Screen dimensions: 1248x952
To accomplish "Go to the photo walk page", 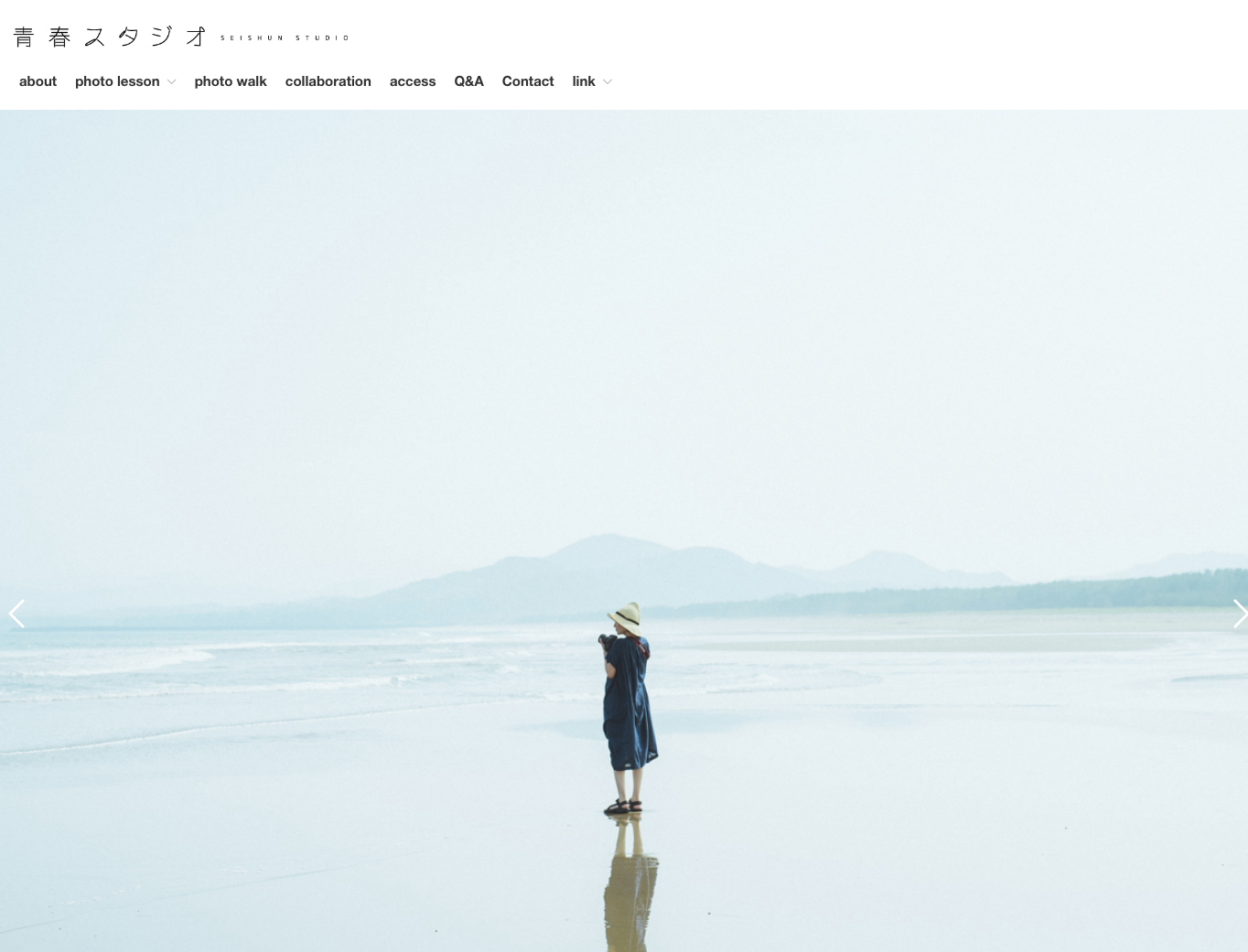I will [x=231, y=81].
